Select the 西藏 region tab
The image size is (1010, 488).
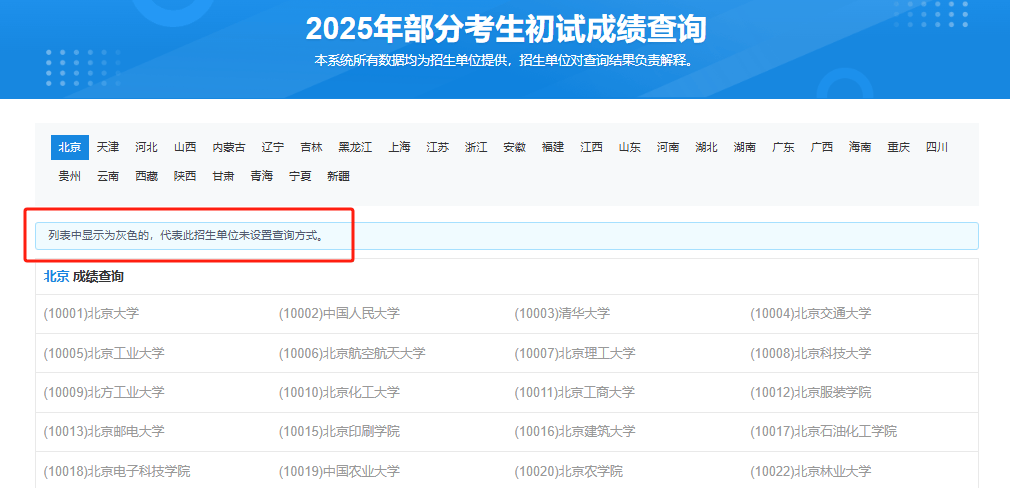[146, 176]
